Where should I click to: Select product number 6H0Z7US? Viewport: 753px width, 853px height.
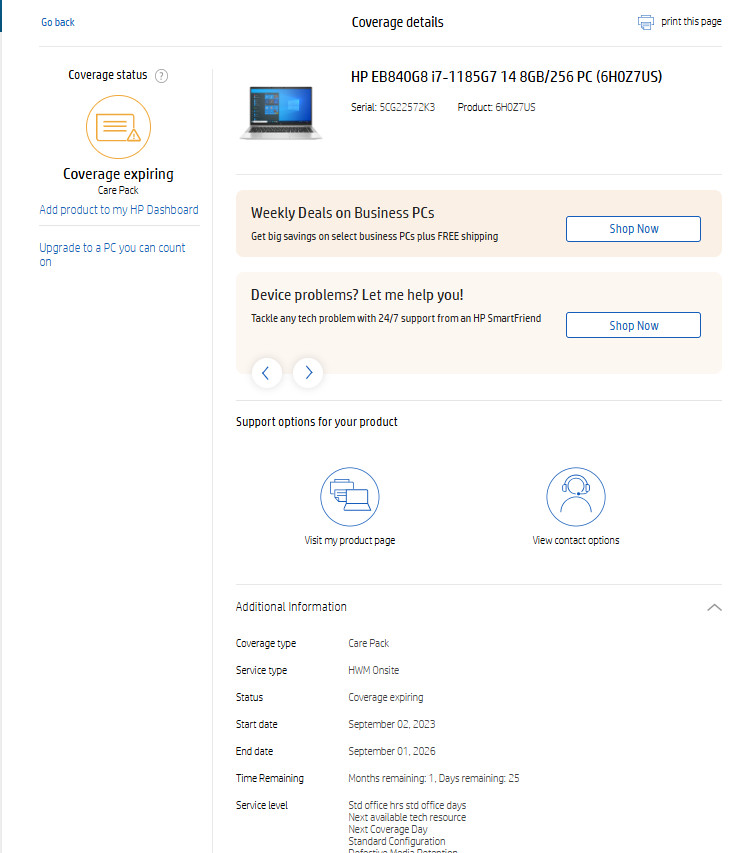515,107
